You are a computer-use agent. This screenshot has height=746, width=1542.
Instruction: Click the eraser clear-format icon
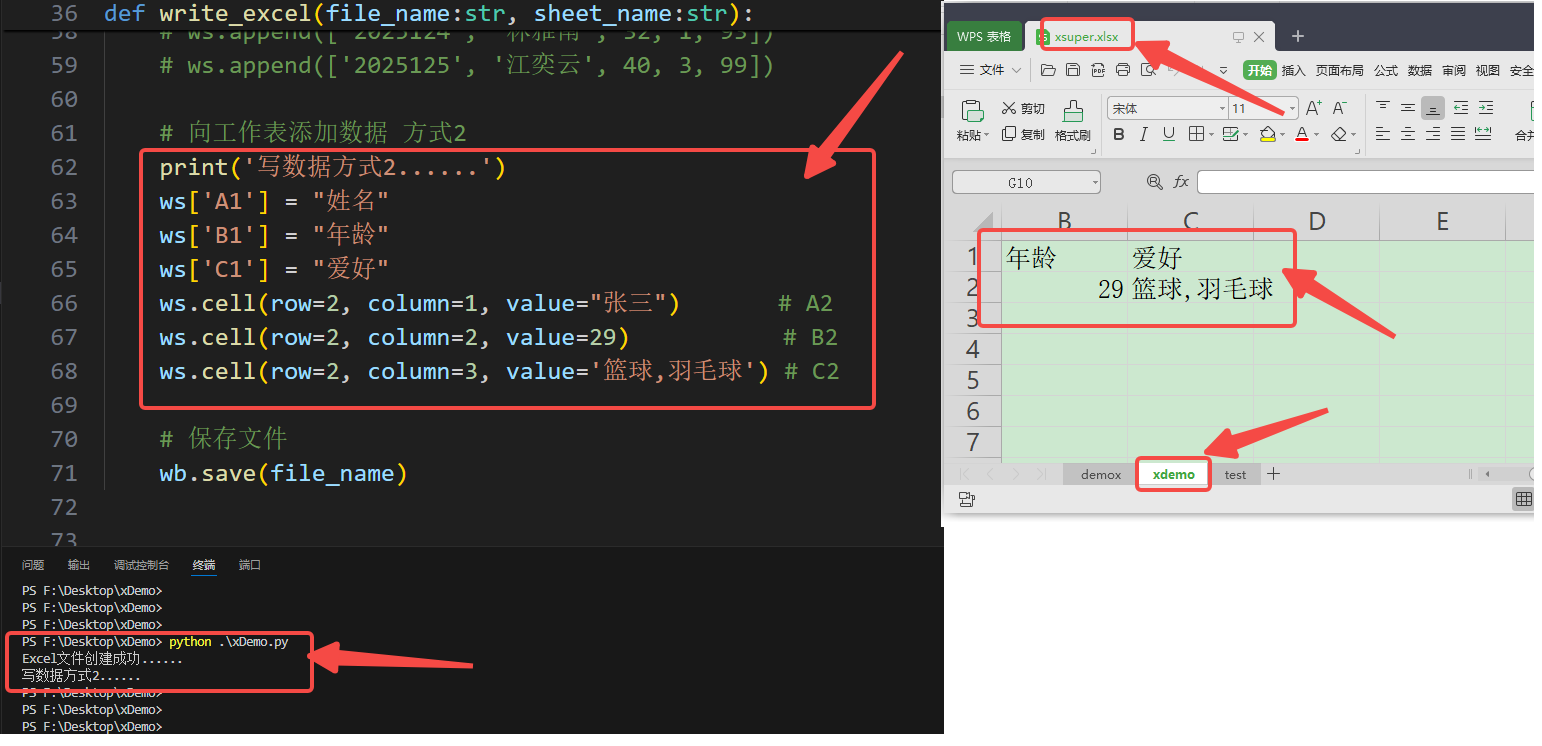click(1339, 133)
